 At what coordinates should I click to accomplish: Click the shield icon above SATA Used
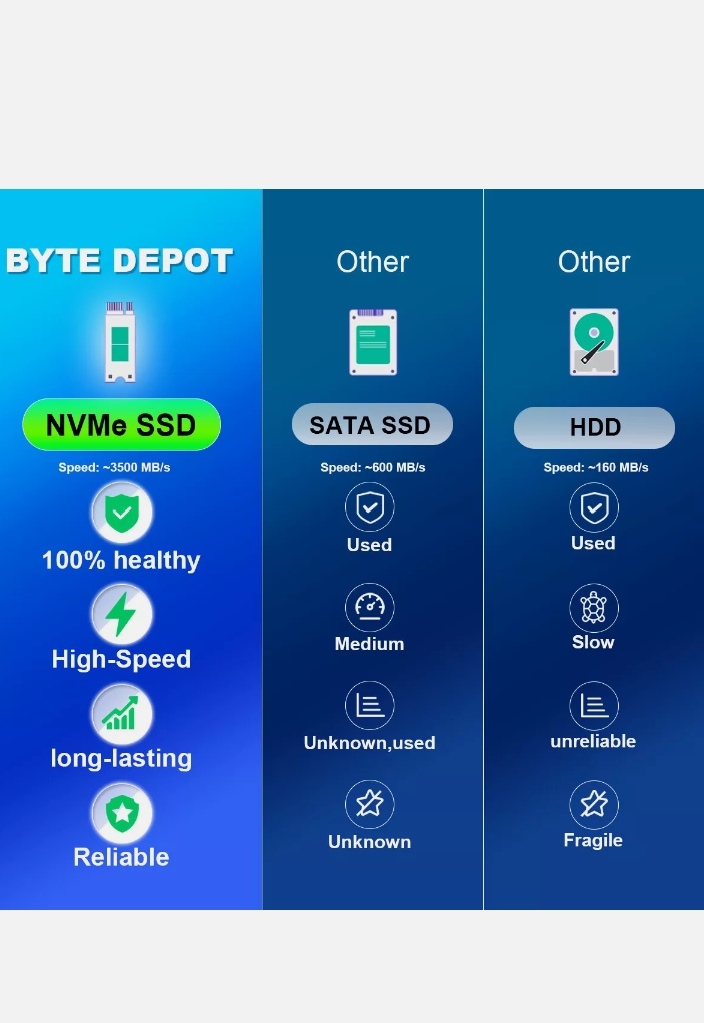(369, 507)
